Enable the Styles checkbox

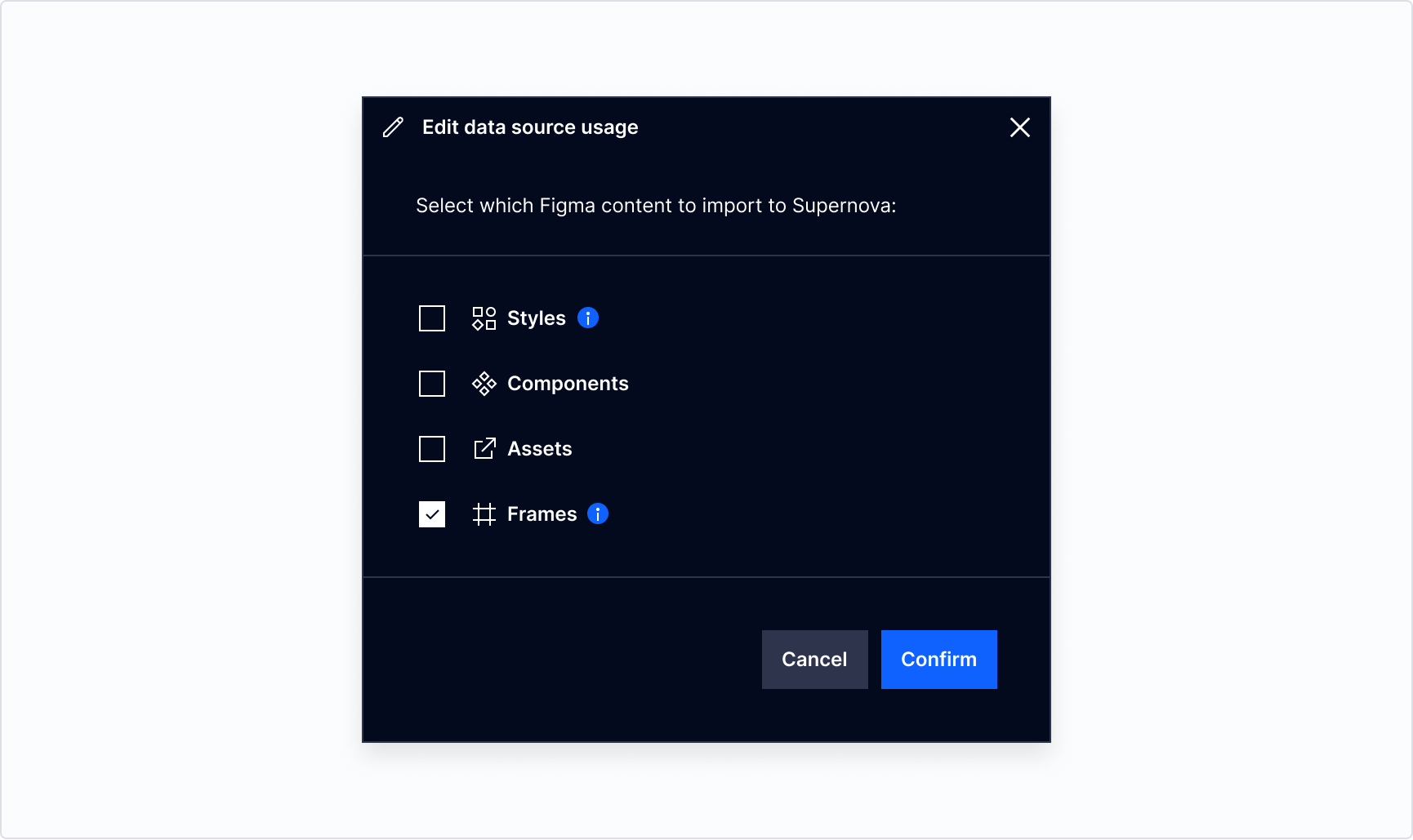[x=432, y=318]
